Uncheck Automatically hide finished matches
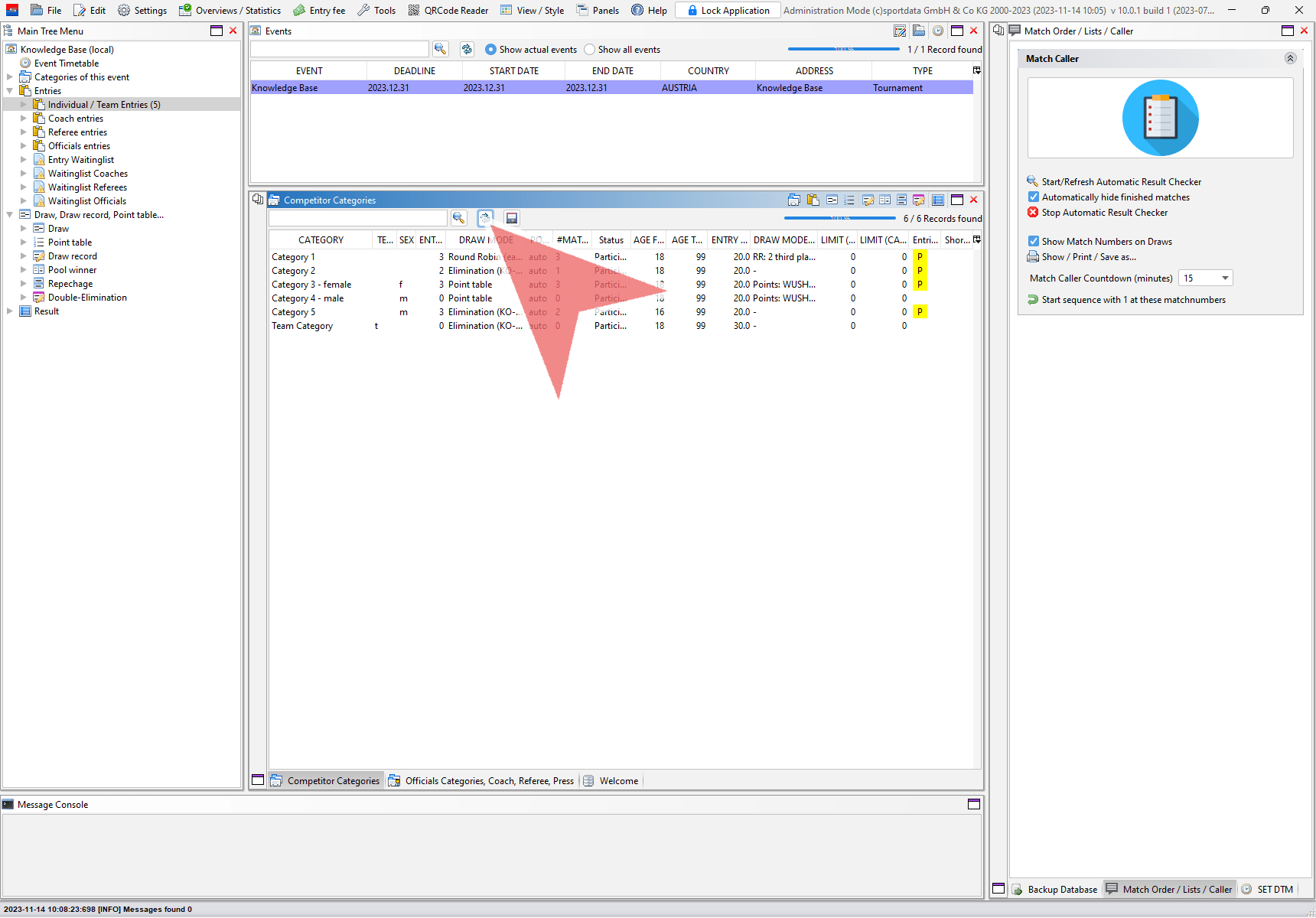1316x918 pixels. pyautogui.click(x=1034, y=197)
